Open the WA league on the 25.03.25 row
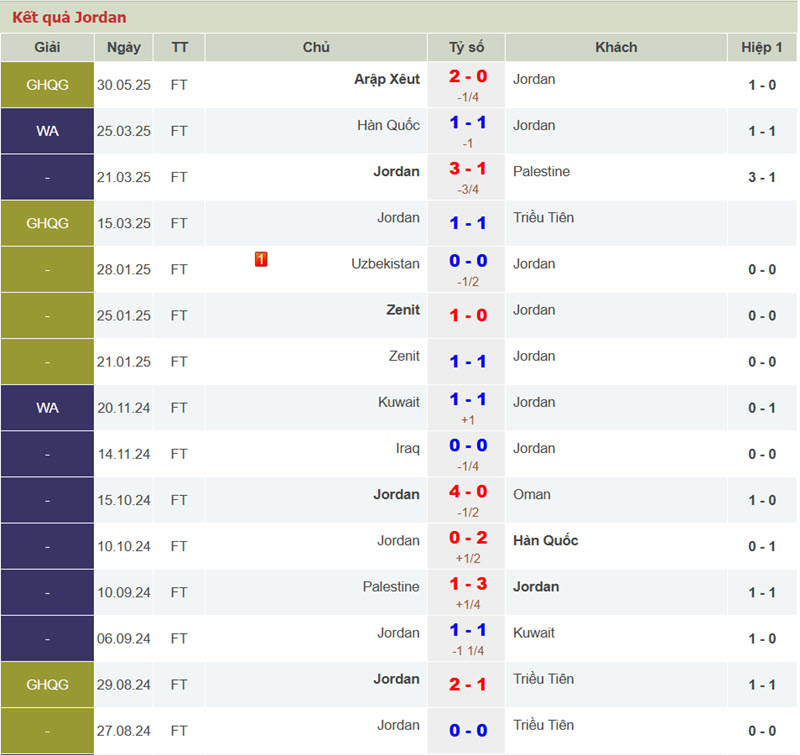800x755 pixels. 47,131
